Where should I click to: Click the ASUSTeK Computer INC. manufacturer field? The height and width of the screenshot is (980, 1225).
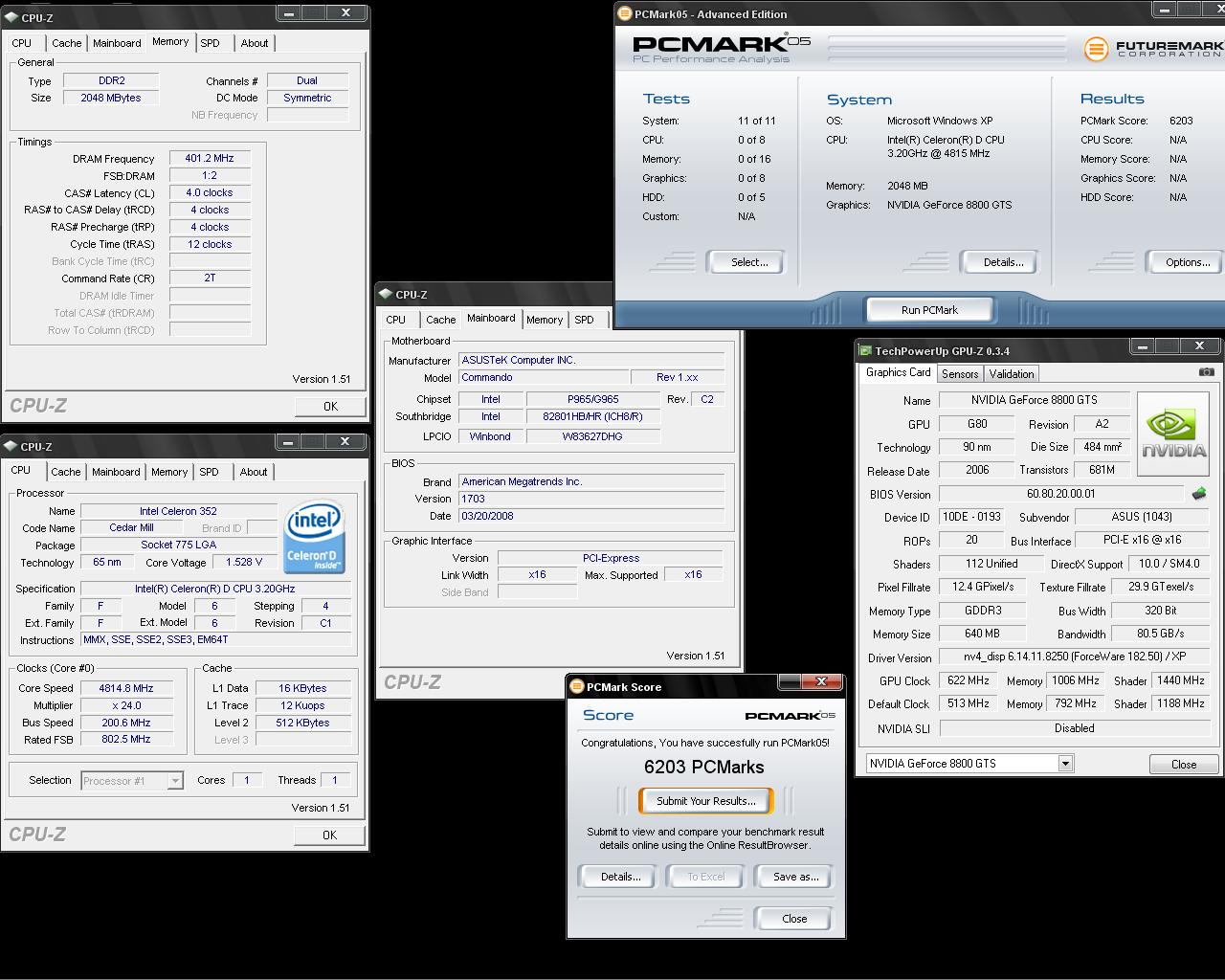(x=590, y=360)
